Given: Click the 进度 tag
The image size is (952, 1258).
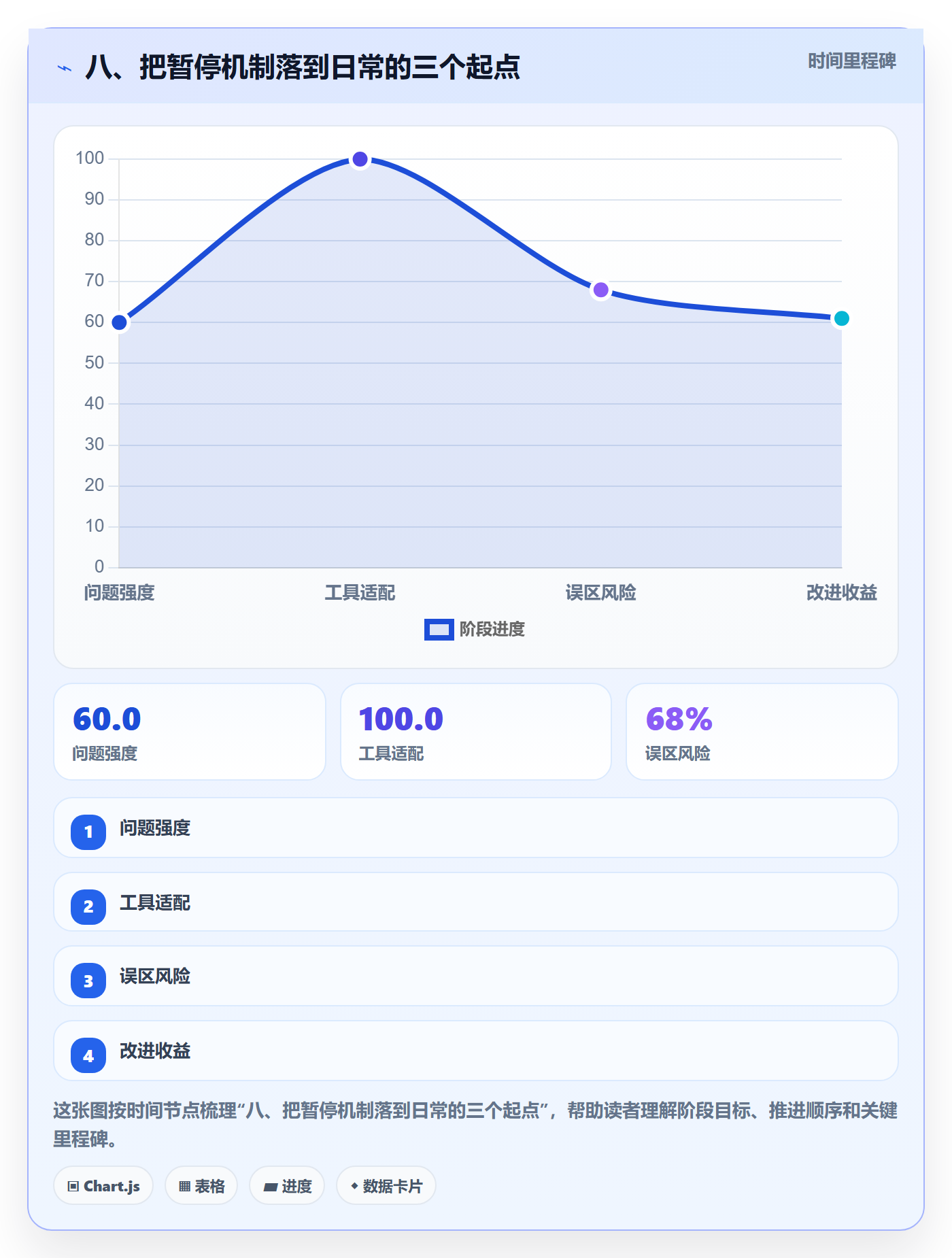Looking at the screenshot, I should (287, 1186).
